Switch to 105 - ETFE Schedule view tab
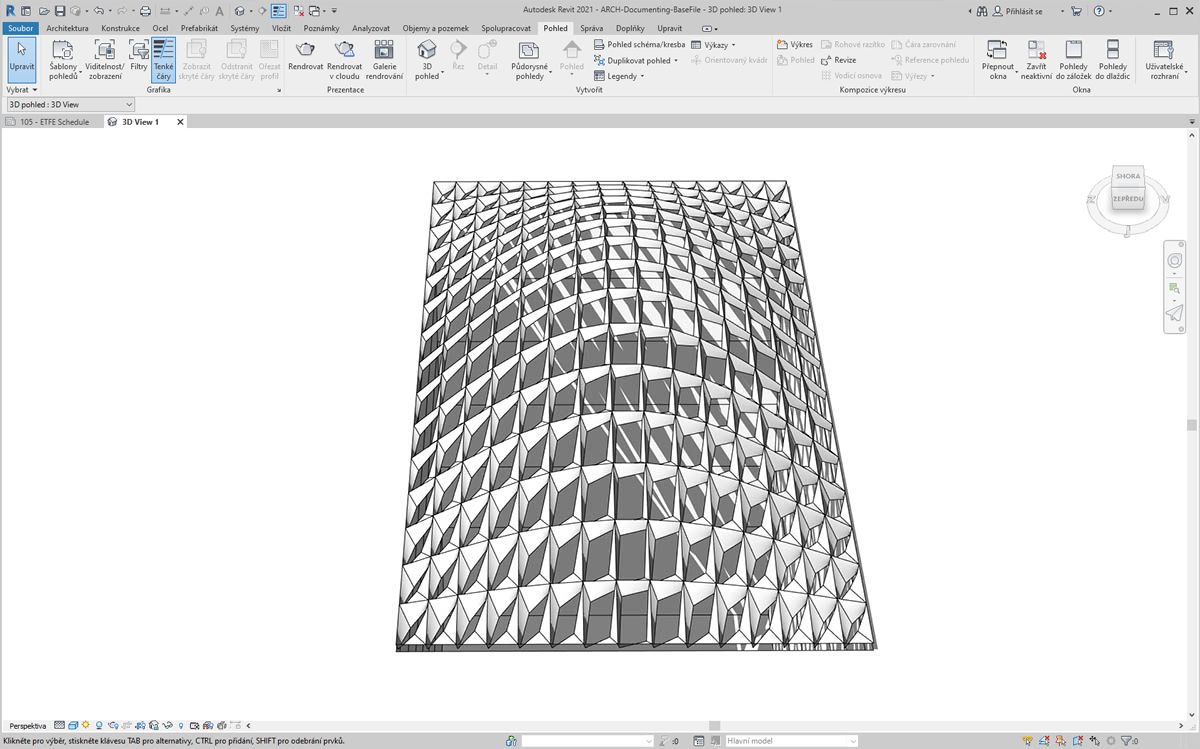This screenshot has height=749, width=1200. [48, 122]
